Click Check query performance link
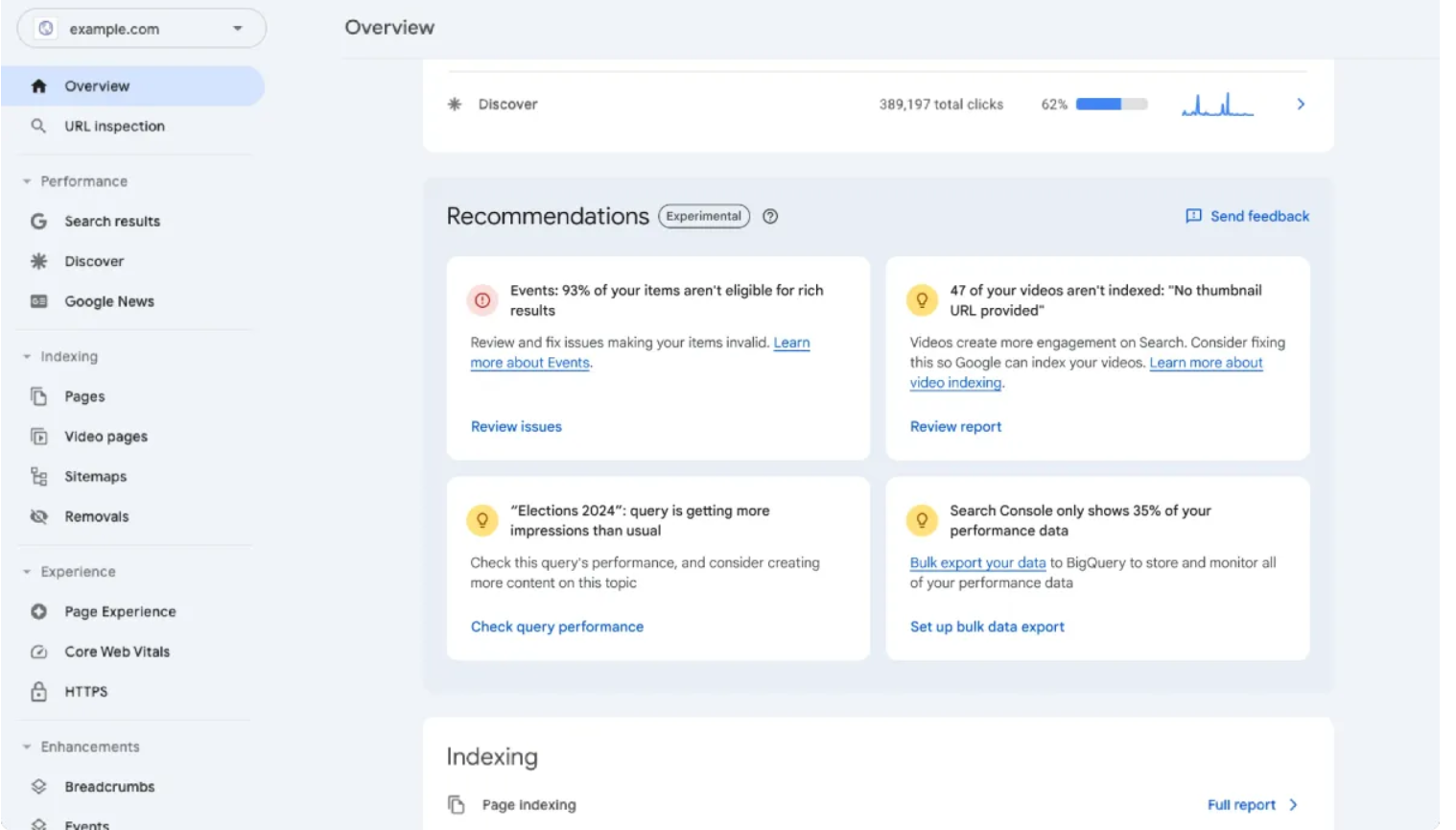Image resolution: width=1456 pixels, height=830 pixels. coord(556,627)
